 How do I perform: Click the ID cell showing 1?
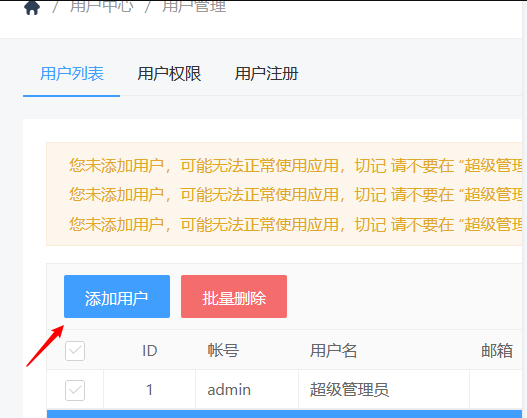150,390
